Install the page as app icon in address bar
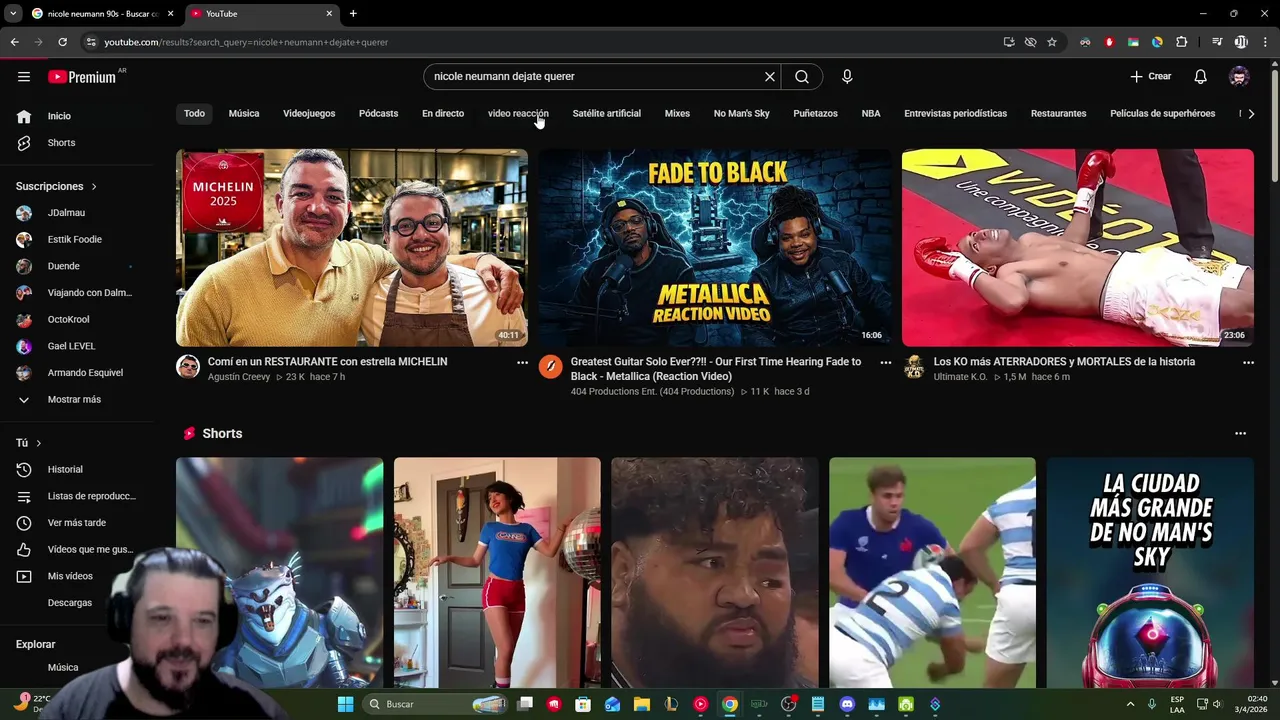1280x720 pixels. pyautogui.click(x=1009, y=42)
